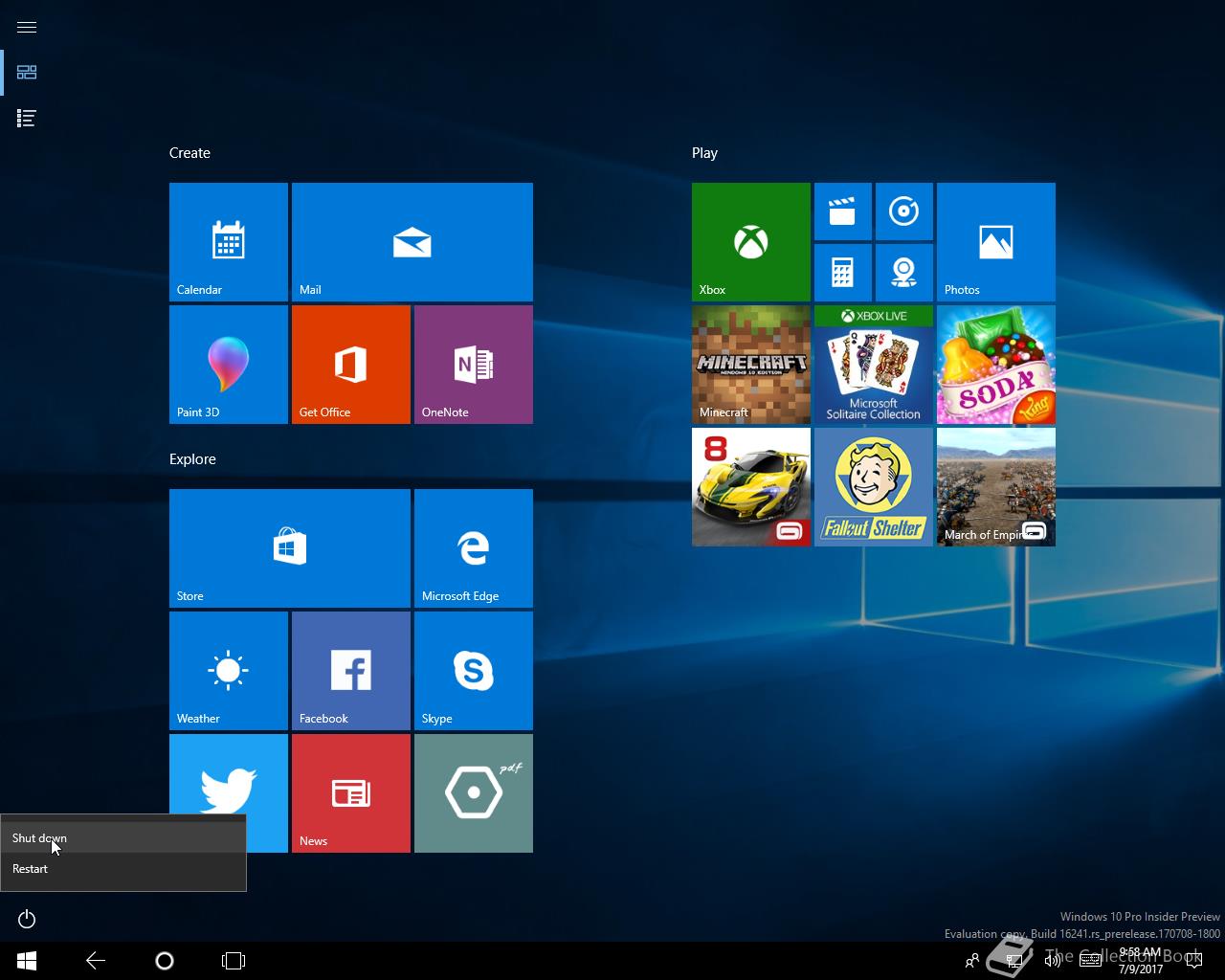Open the volume speaker tray icon
The width and height of the screenshot is (1225, 980).
1052,961
